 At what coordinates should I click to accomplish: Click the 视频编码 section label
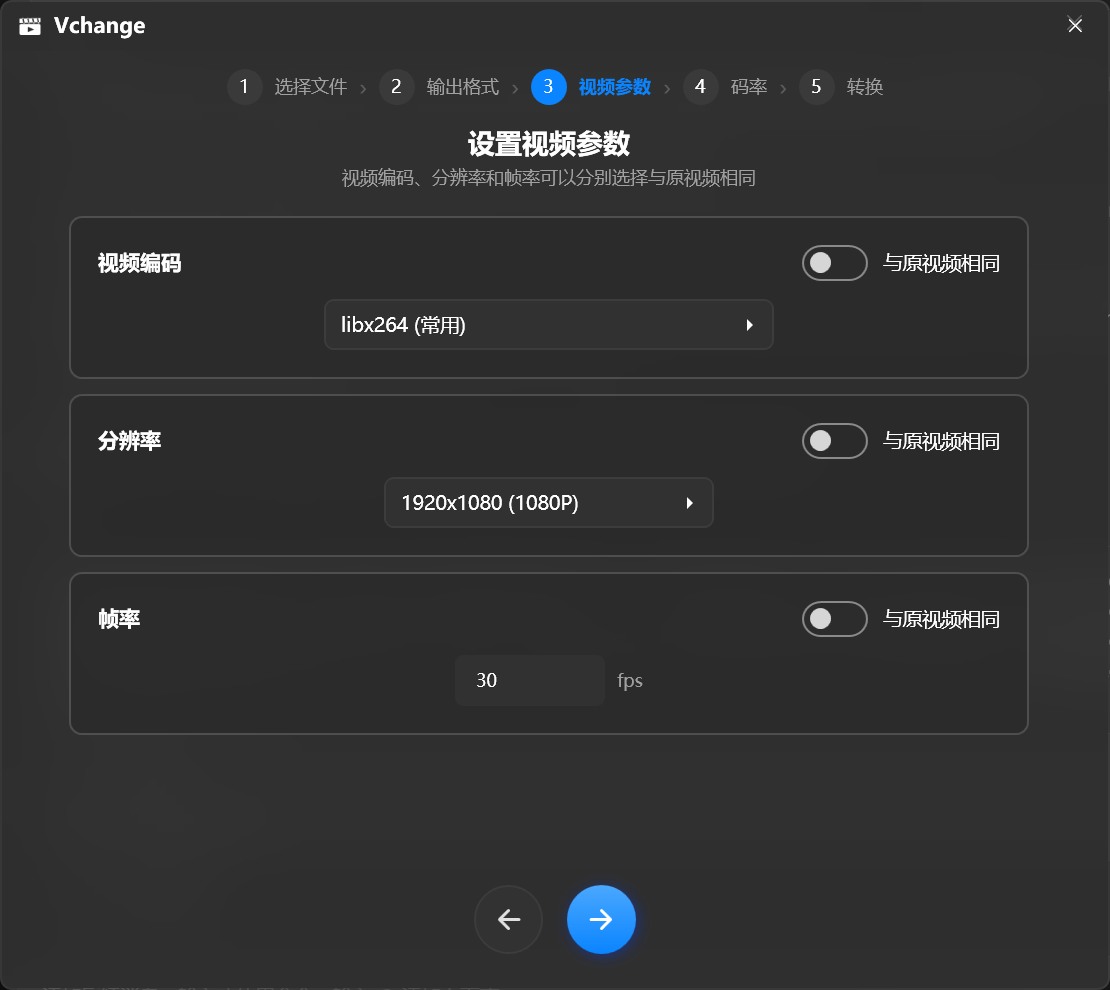coord(139,263)
